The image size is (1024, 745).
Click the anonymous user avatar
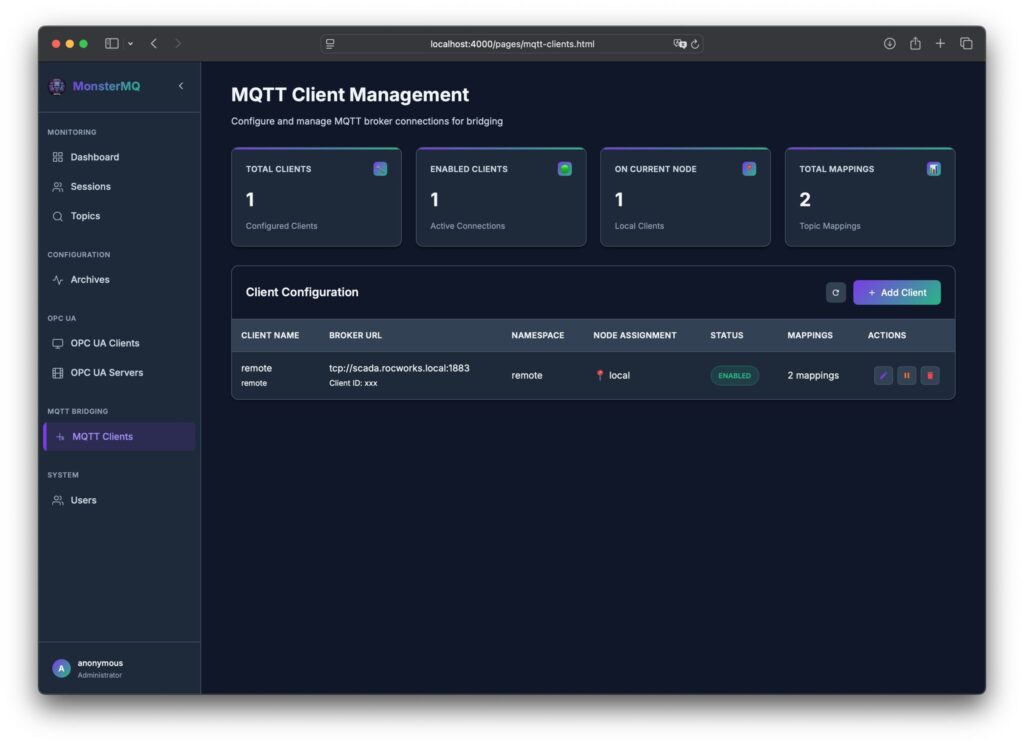[62, 668]
